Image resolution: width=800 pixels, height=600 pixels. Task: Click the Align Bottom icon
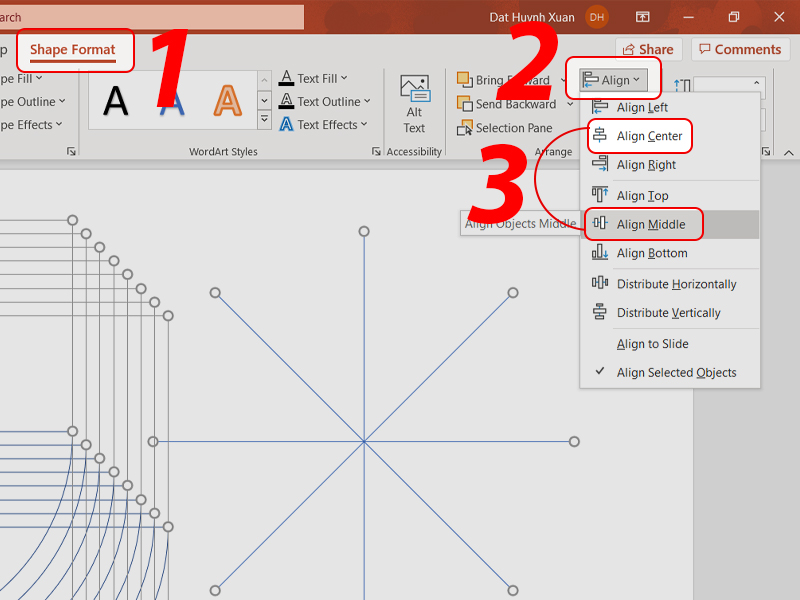pyautogui.click(x=600, y=253)
